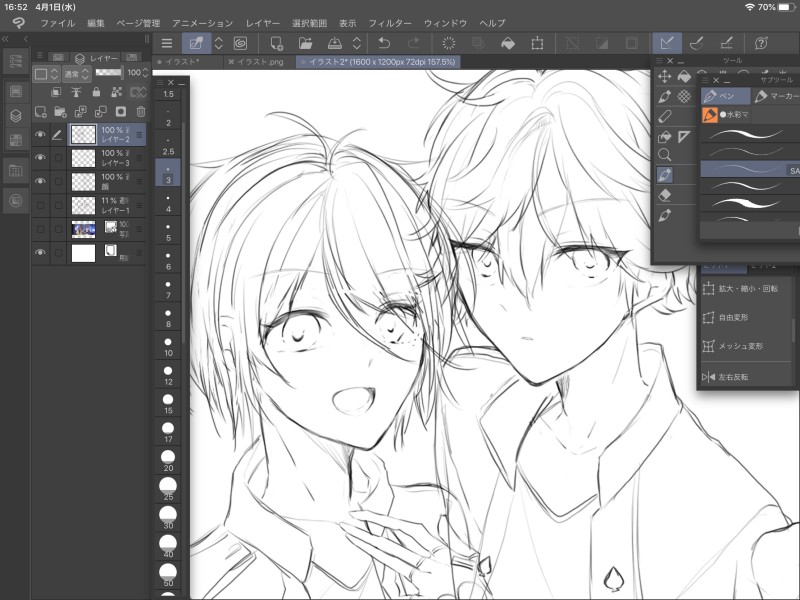
Task: Click the single left chevron above layer panel
Action: coord(25,39)
